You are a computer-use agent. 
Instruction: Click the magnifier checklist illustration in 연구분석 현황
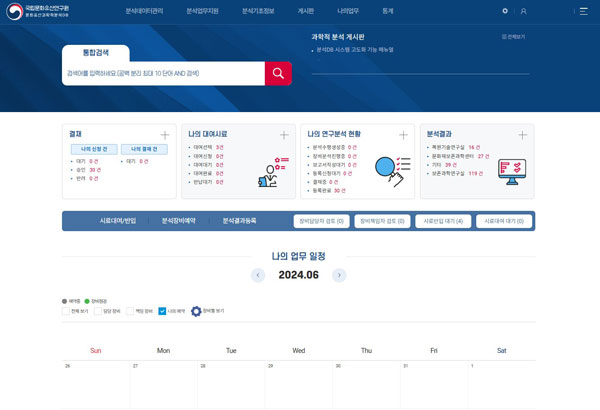393,172
